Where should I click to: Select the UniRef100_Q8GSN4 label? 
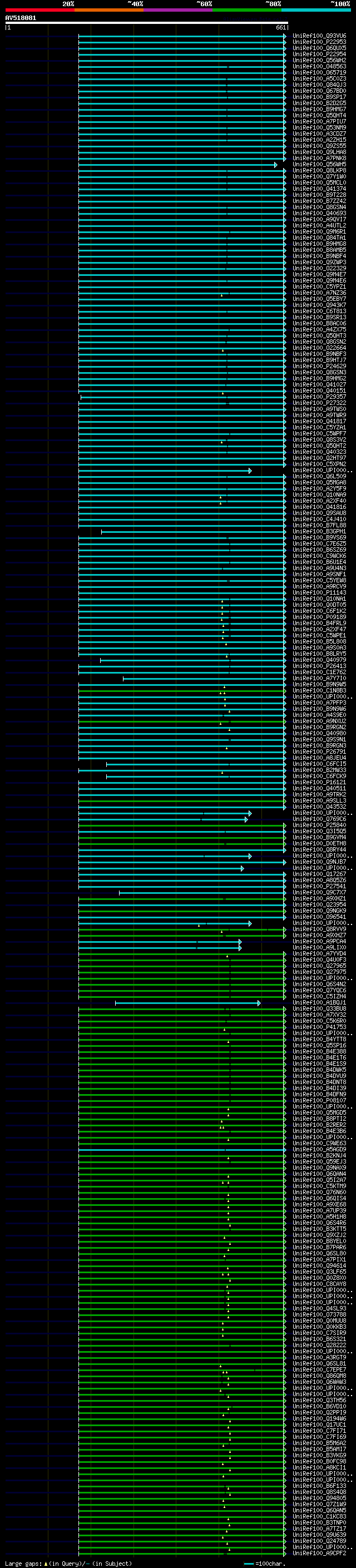point(319,207)
